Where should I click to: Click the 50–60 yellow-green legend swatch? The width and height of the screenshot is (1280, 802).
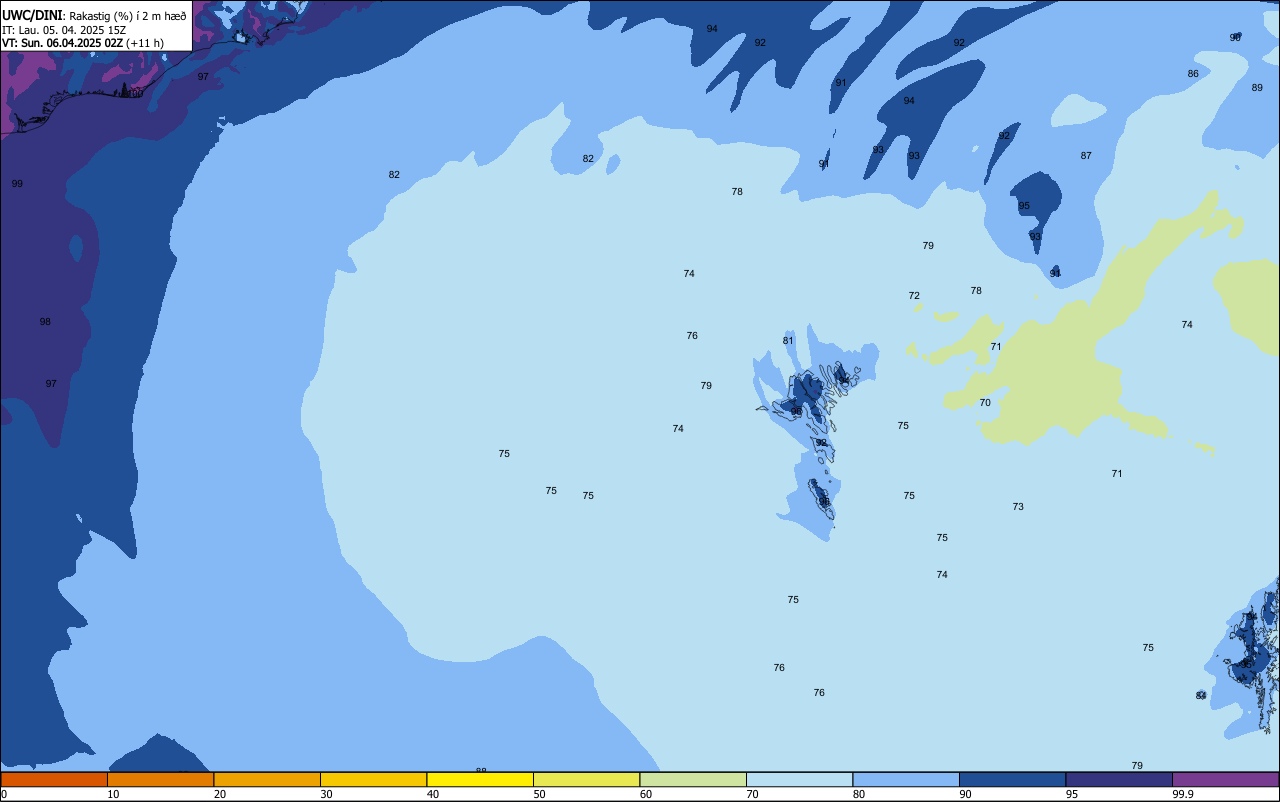click(586, 779)
